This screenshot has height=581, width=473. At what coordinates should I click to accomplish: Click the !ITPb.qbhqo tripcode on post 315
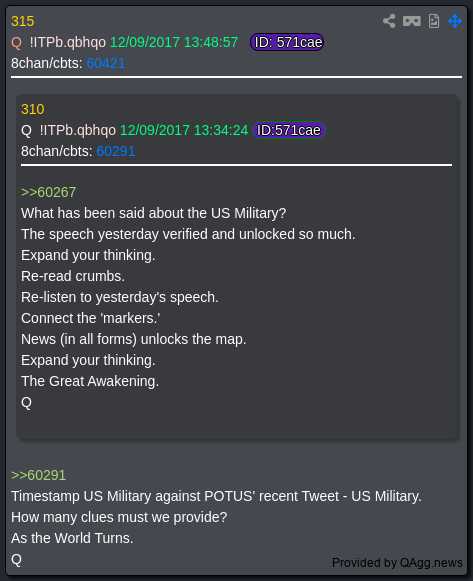click(x=68, y=43)
